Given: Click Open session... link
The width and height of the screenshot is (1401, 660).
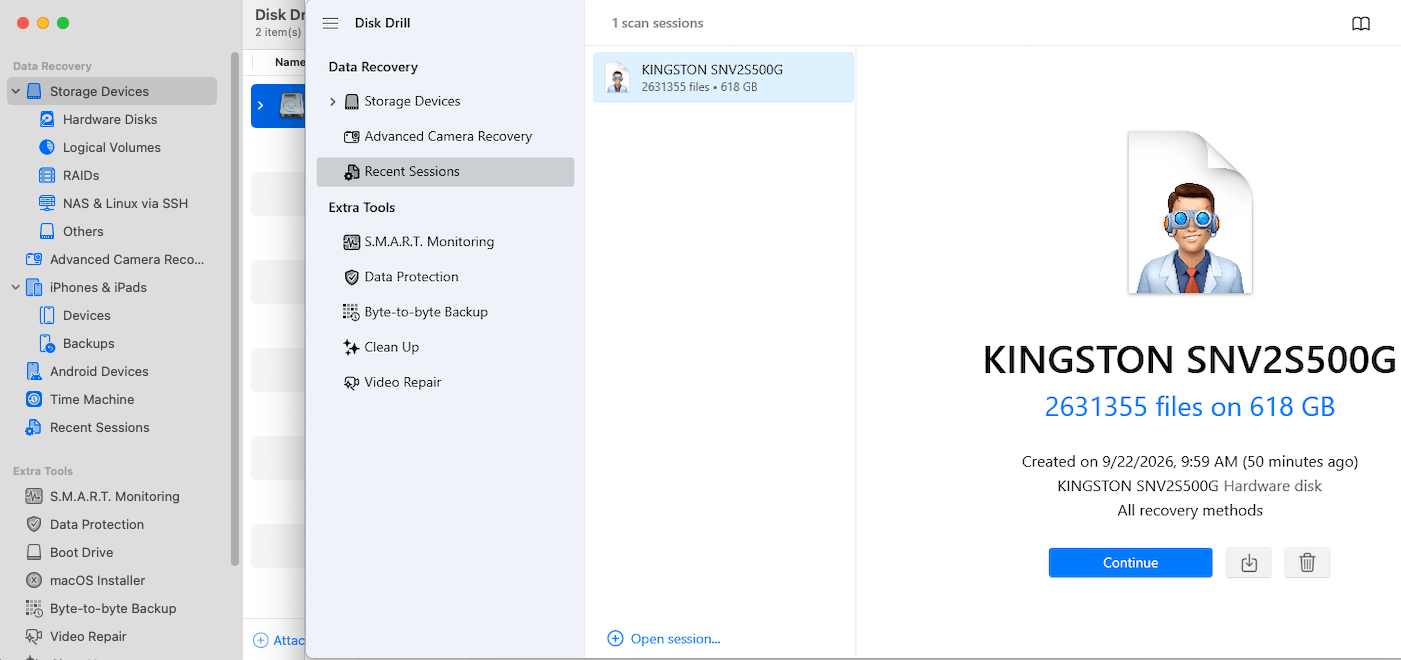Looking at the screenshot, I should tap(675, 639).
